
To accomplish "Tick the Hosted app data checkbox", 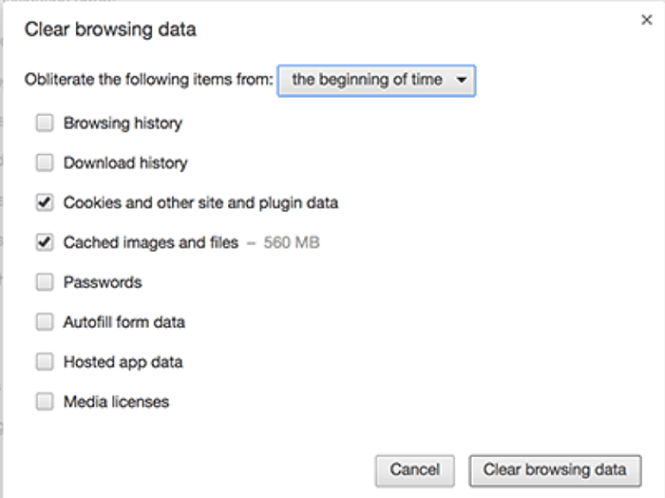I will point(44,362).
